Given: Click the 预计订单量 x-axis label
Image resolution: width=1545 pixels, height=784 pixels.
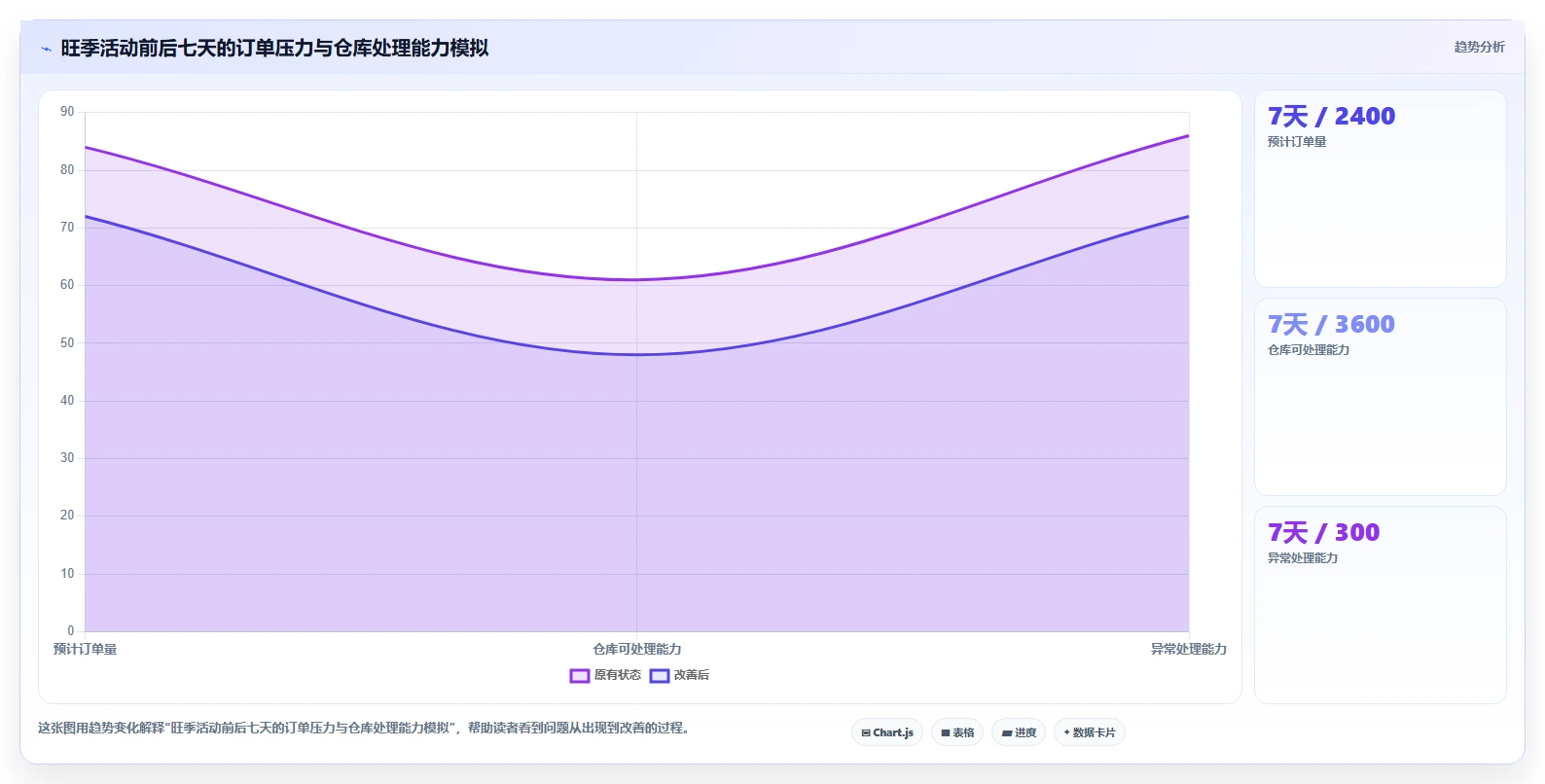Looking at the screenshot, I should coord(85,649).
